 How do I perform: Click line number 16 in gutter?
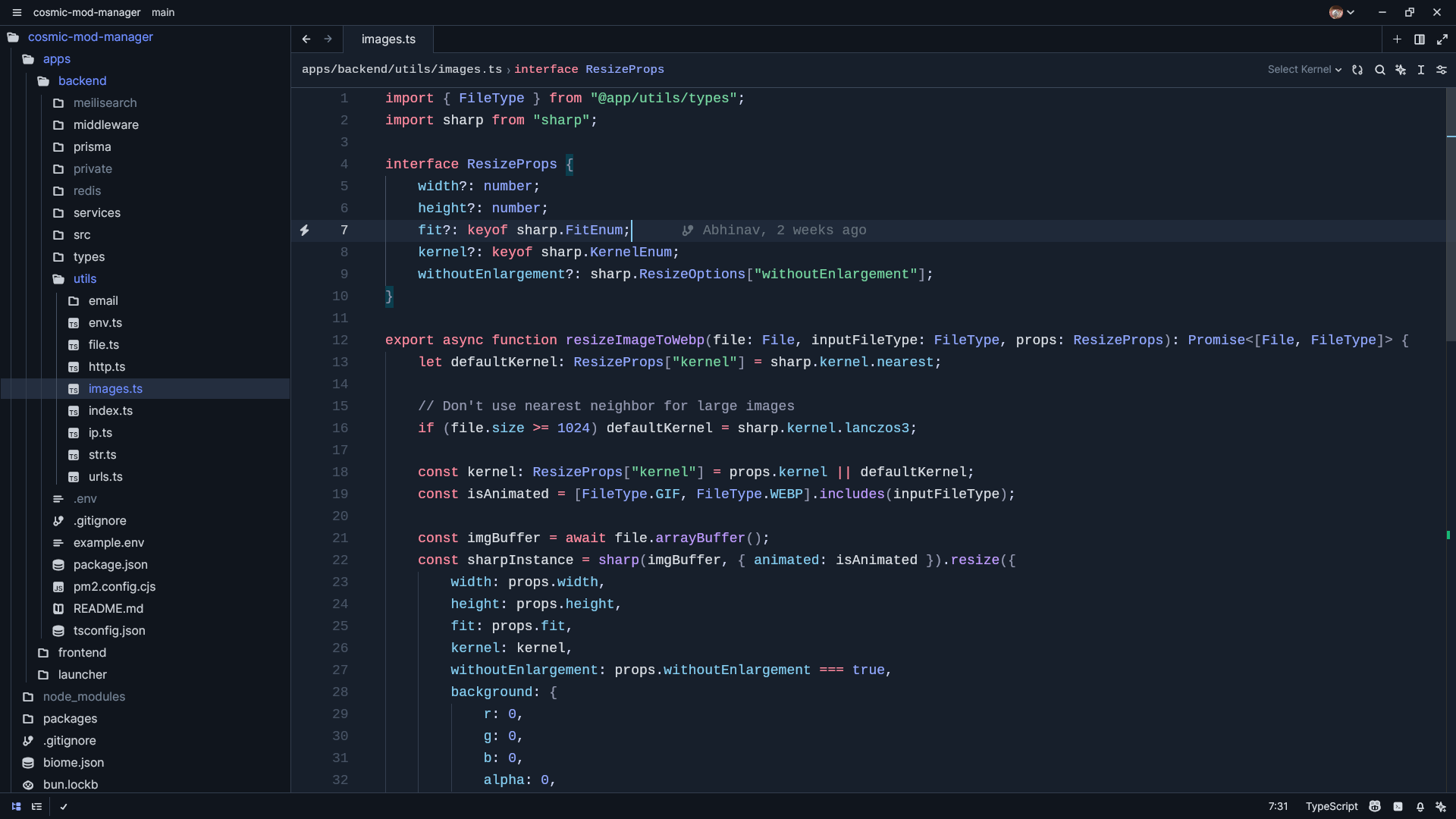pyautogui.click(x=340, y=428)
